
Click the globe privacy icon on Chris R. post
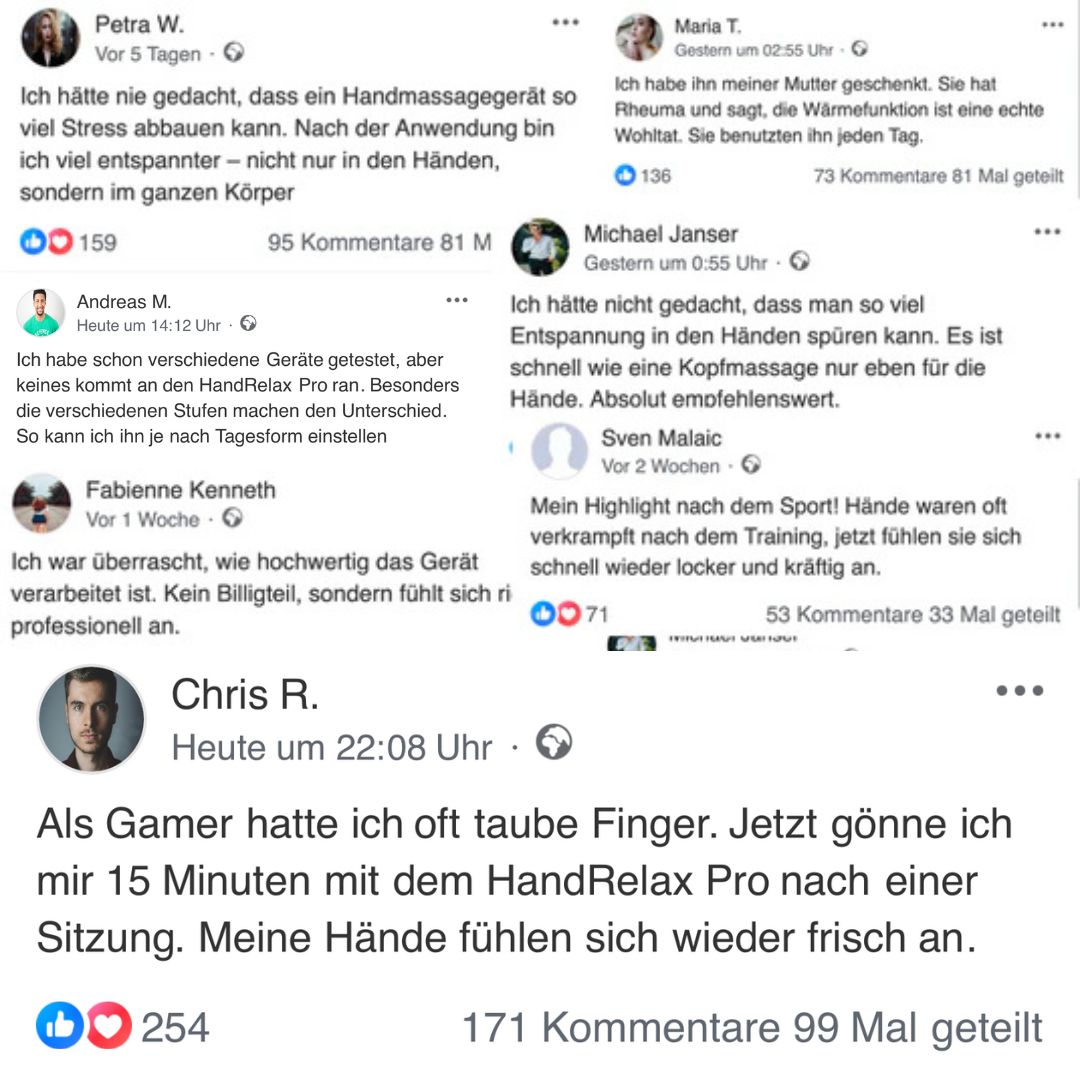554,742
